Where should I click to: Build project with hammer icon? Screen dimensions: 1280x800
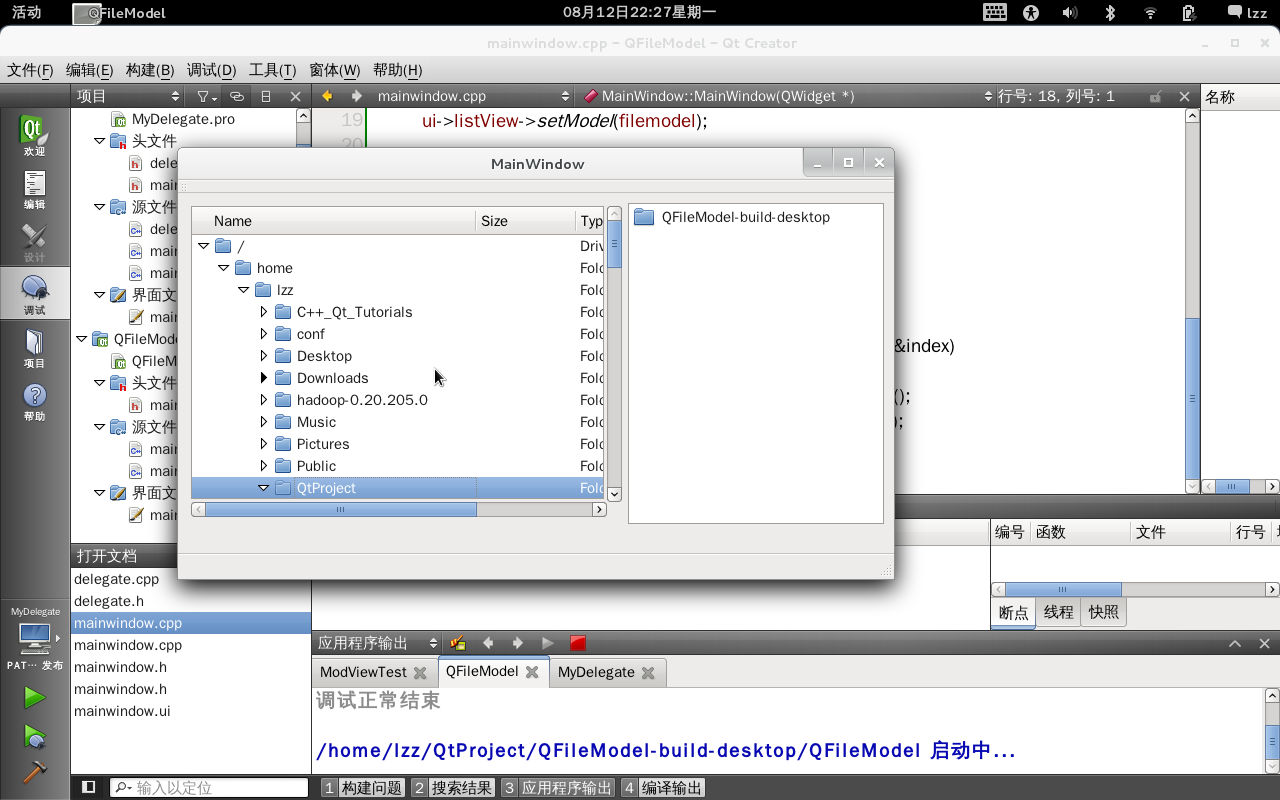(34, 772)
